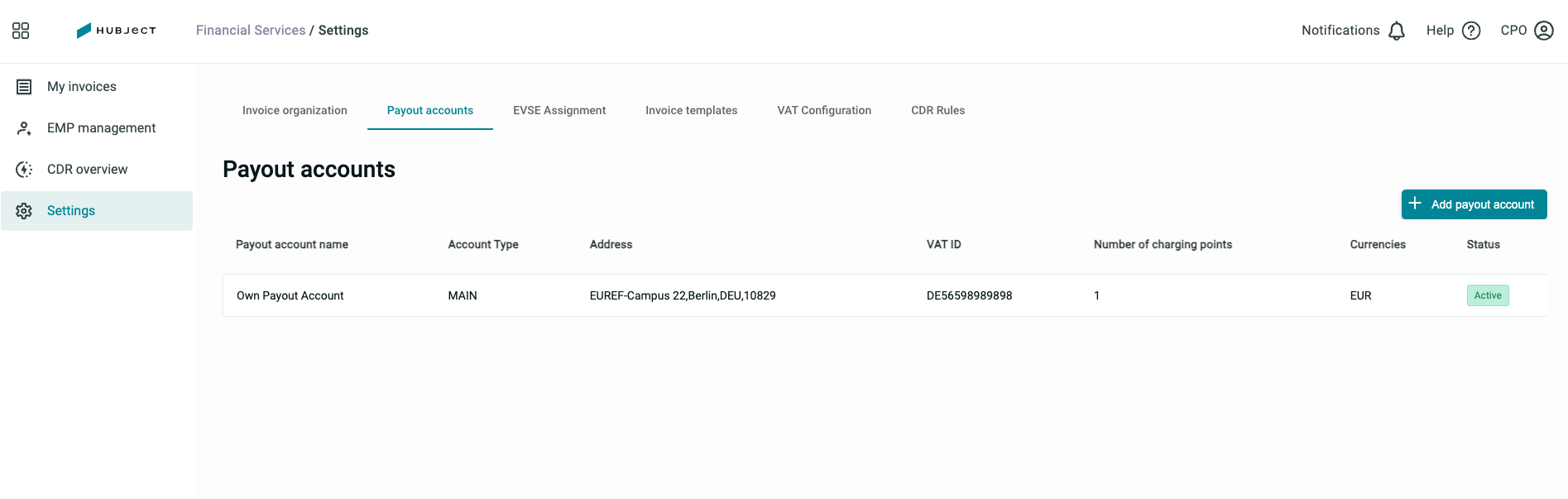Click the CDR overview charging icon
This screenshot has height=499, width=1568.
point(24,170)
